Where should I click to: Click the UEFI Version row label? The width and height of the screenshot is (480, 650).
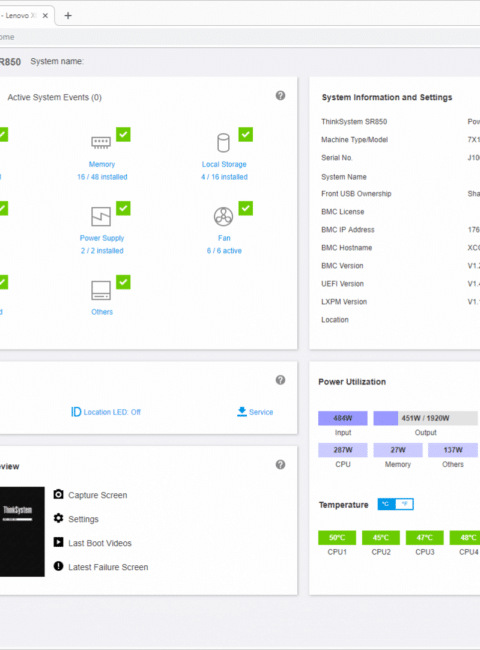tap(342, 284)
